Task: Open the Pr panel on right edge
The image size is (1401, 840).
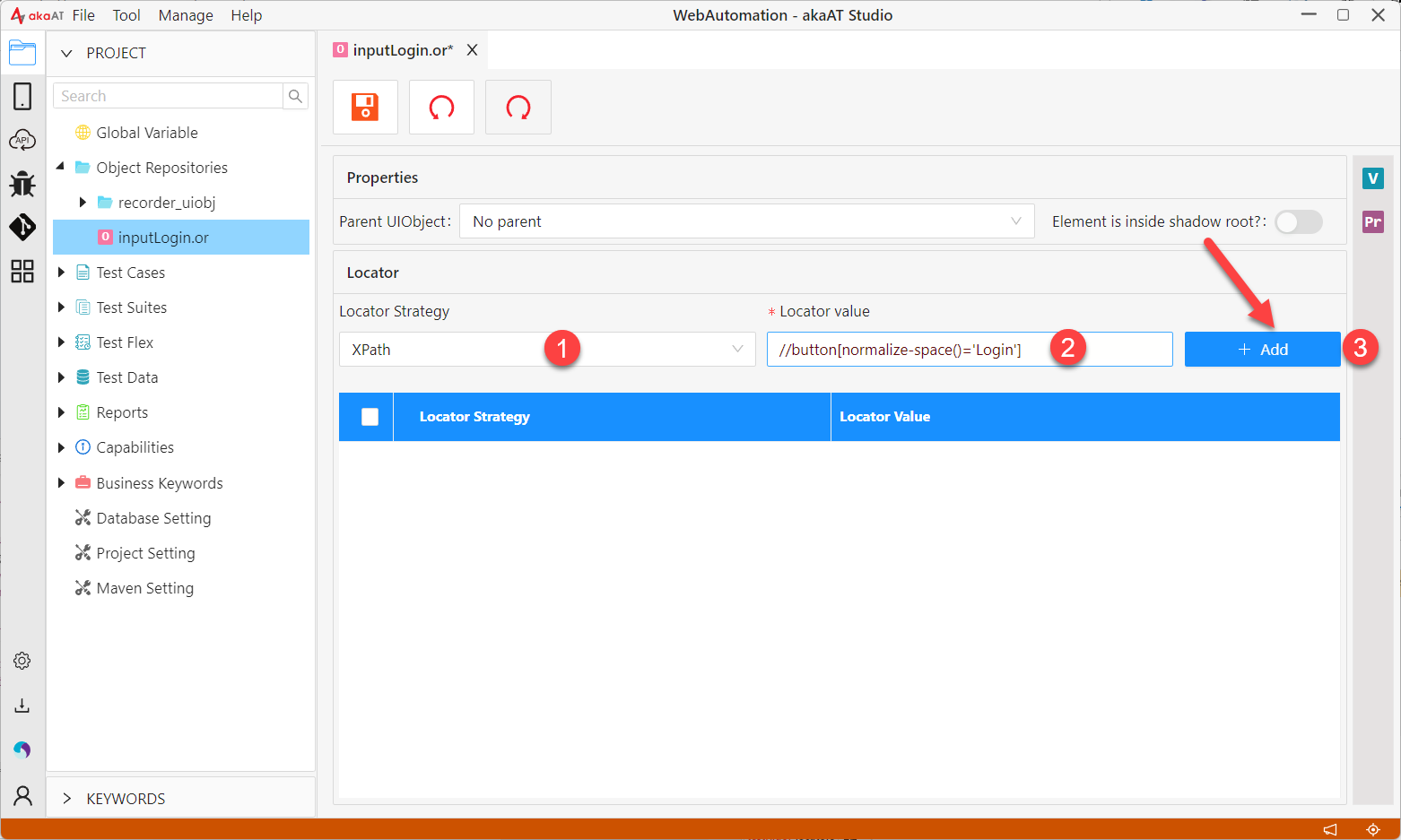Action: (1372, 221)
